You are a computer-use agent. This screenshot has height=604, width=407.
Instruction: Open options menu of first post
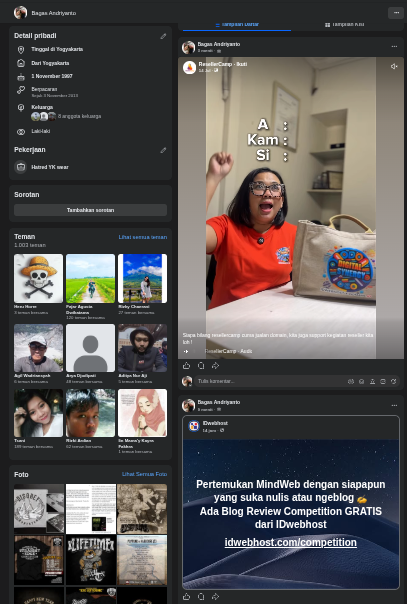click(x=394, y=47)
